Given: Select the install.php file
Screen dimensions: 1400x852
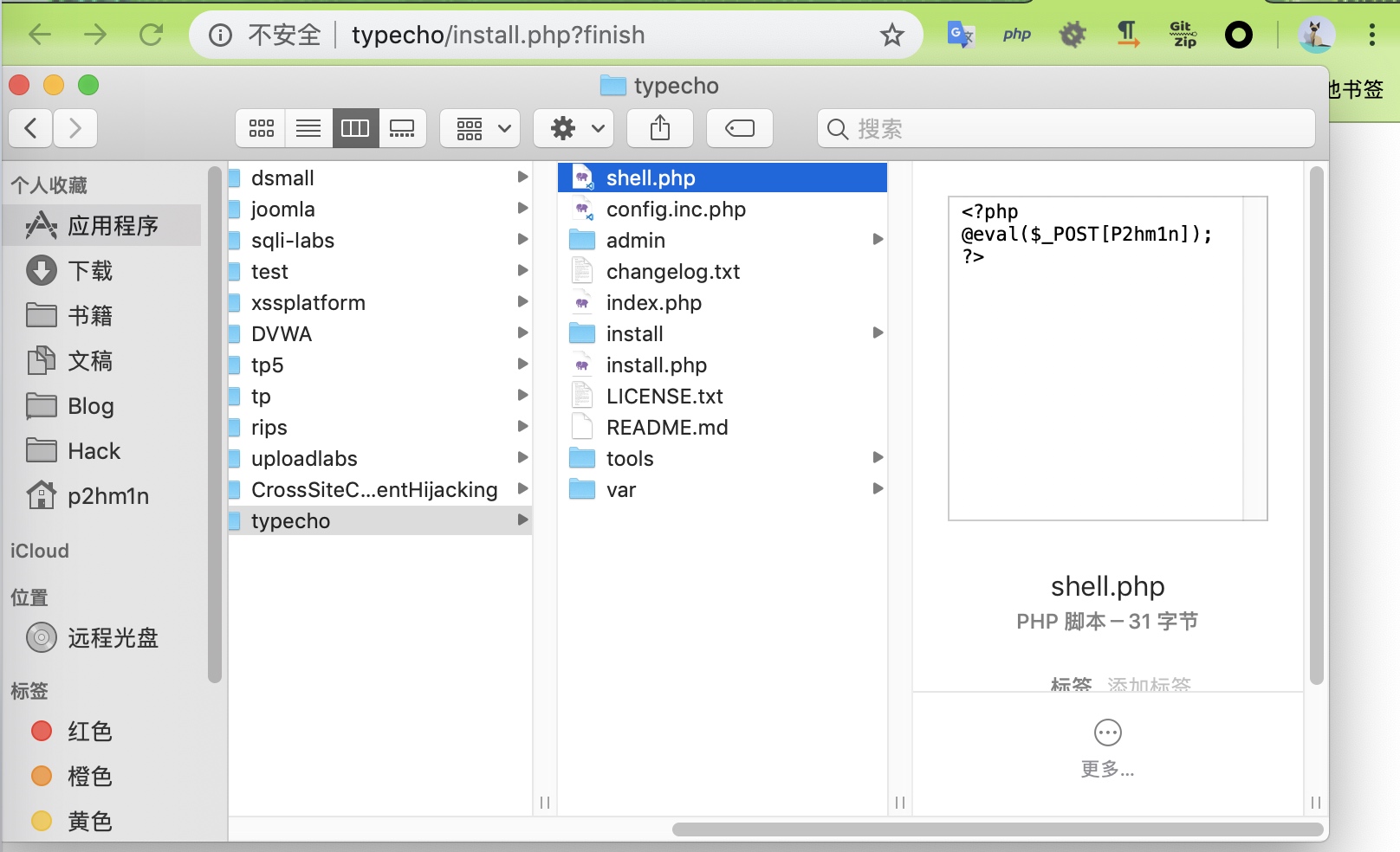Looking at the screenshot, I should 723,365.
